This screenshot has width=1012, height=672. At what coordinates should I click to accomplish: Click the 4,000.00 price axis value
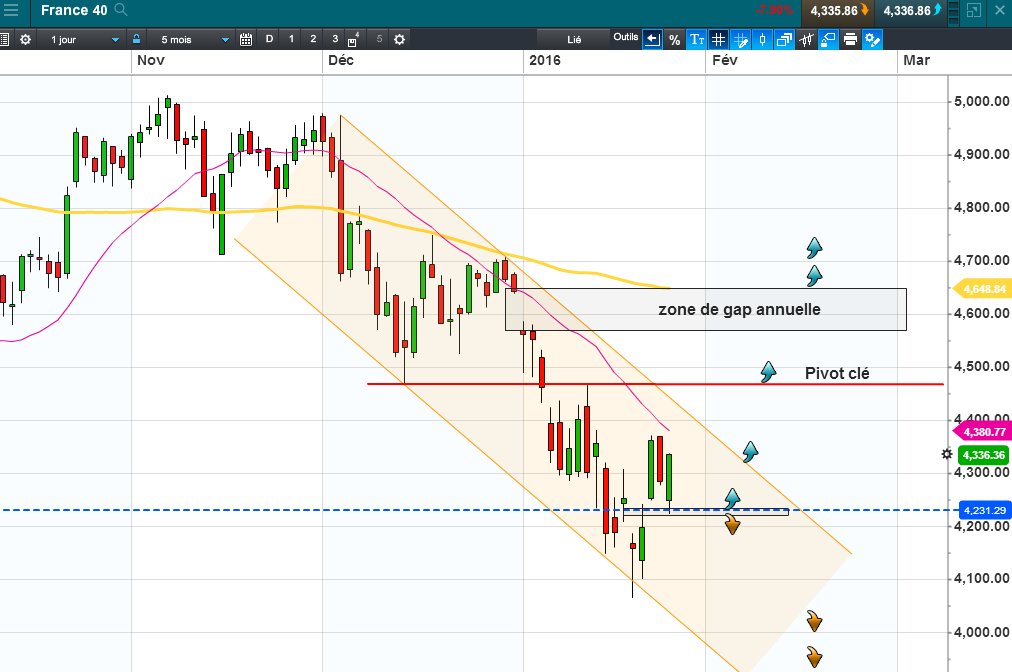[x=982, y=632]
